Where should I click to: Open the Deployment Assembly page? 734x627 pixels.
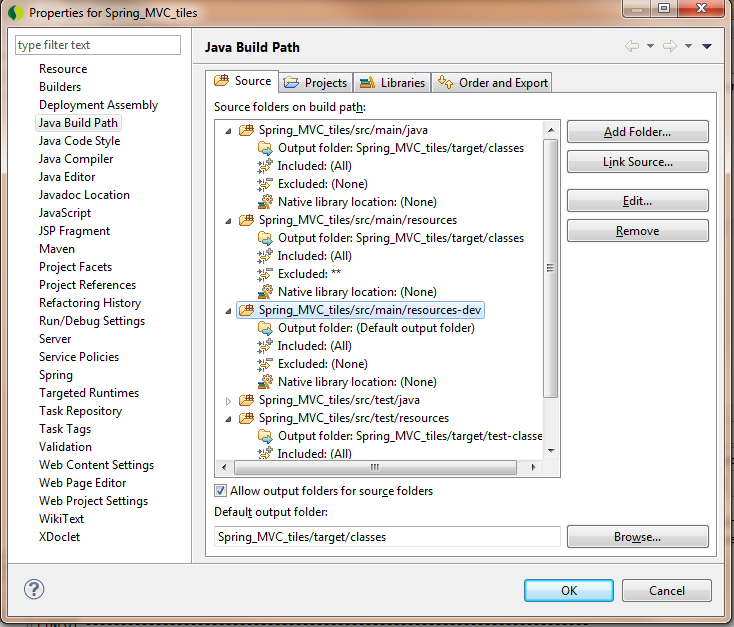(x=98, y=105)
